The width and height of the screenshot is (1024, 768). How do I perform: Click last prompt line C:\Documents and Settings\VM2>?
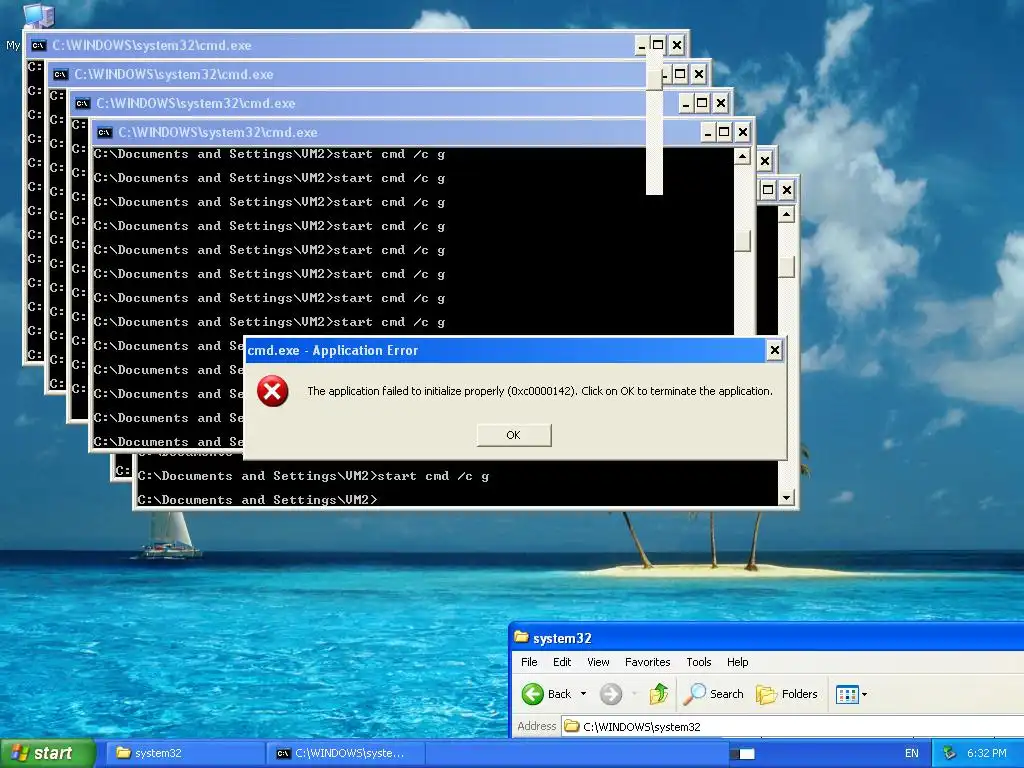[257, 500]
